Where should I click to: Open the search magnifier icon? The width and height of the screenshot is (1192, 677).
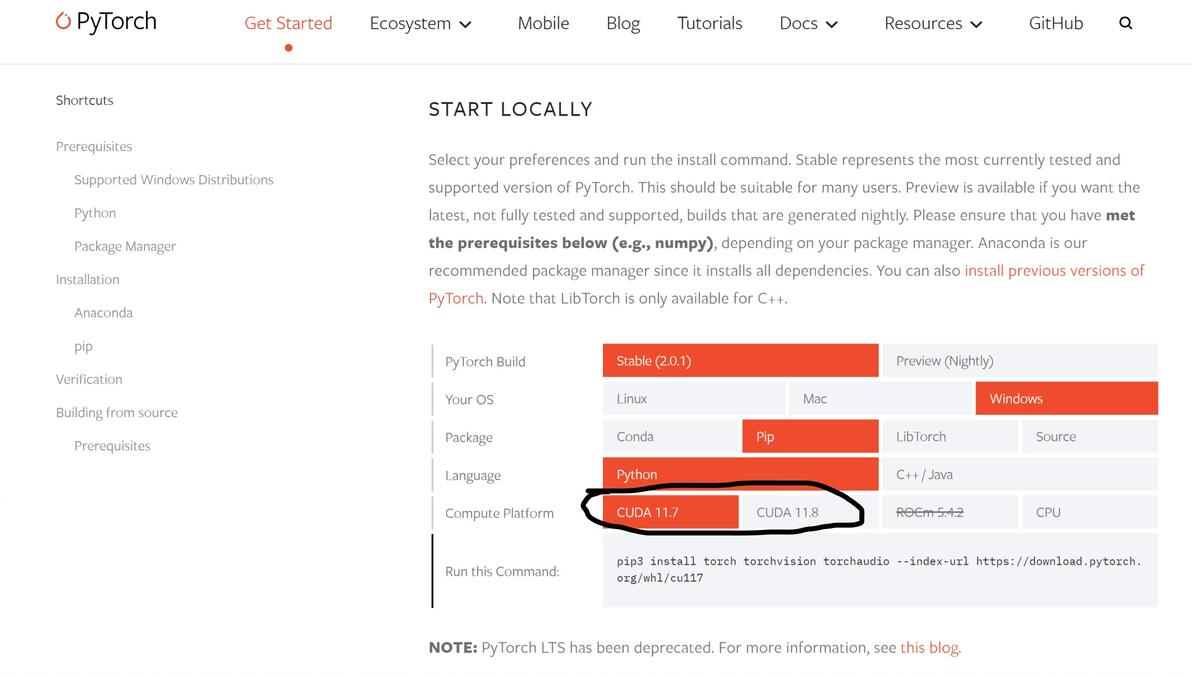point(1126,23)
